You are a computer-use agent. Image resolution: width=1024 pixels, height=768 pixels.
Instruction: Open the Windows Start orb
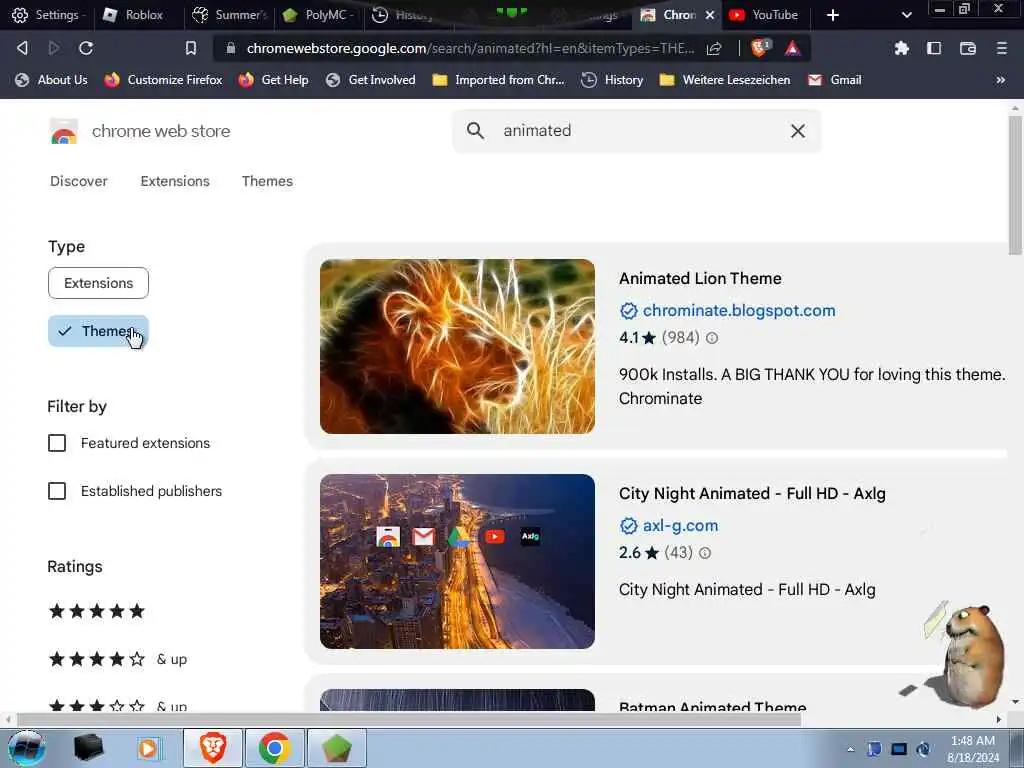(x=26, y=748)
